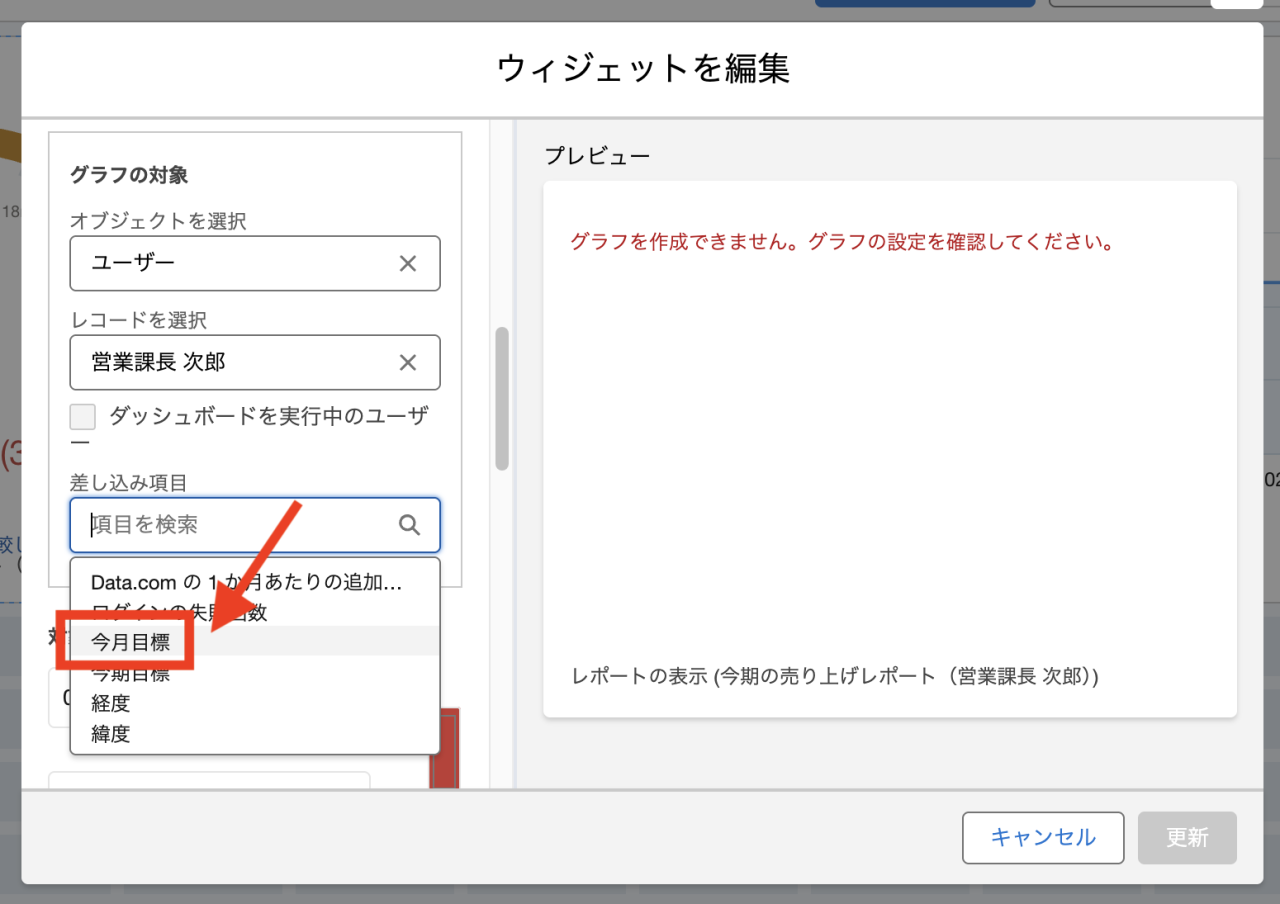Open レポートの表示 link in preview
Screen dimensions: 1280x904
pyautogui.click(x=835, y=677)
